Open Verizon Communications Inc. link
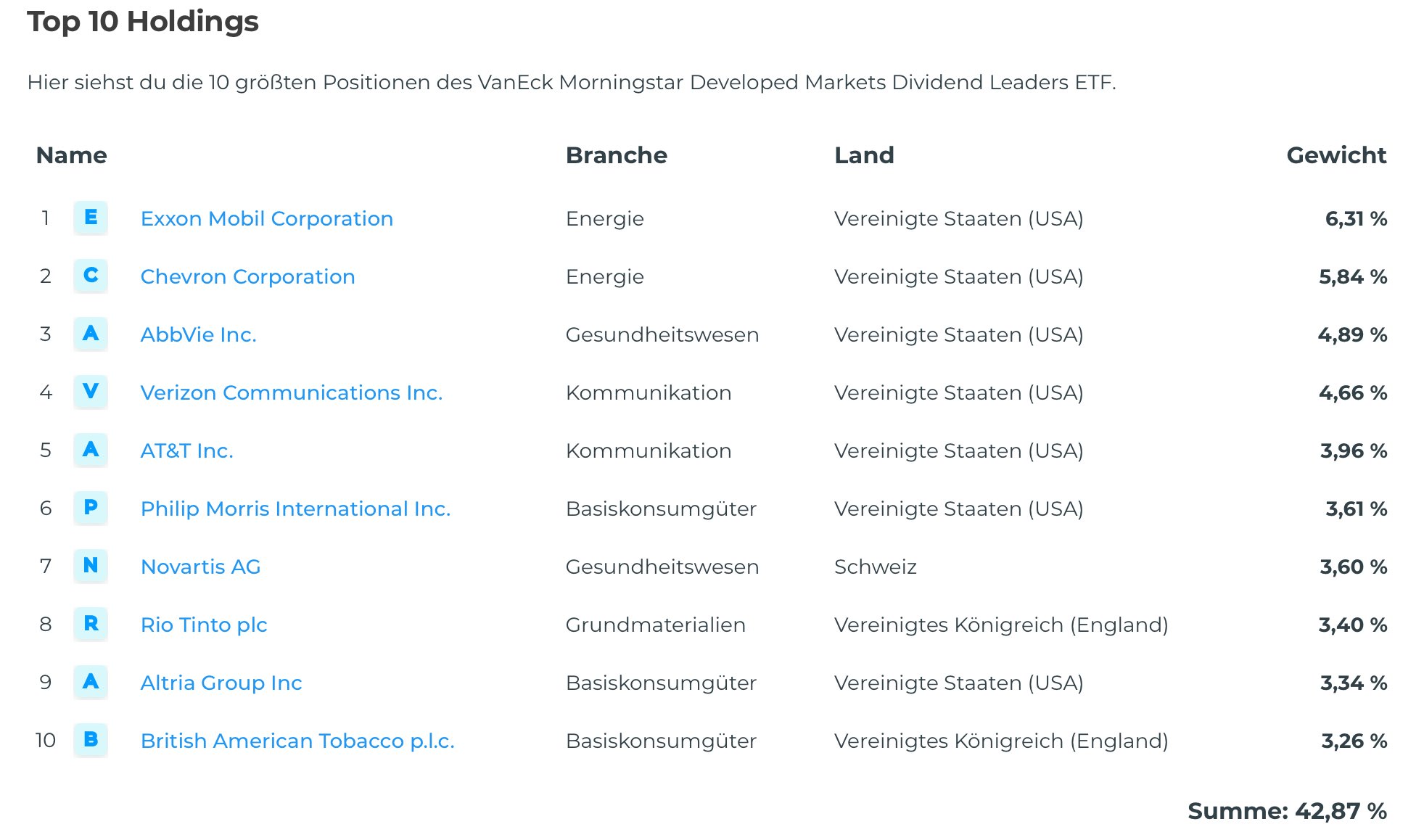Viewport: 1424px width, 840px height. (x=291, y=392)
